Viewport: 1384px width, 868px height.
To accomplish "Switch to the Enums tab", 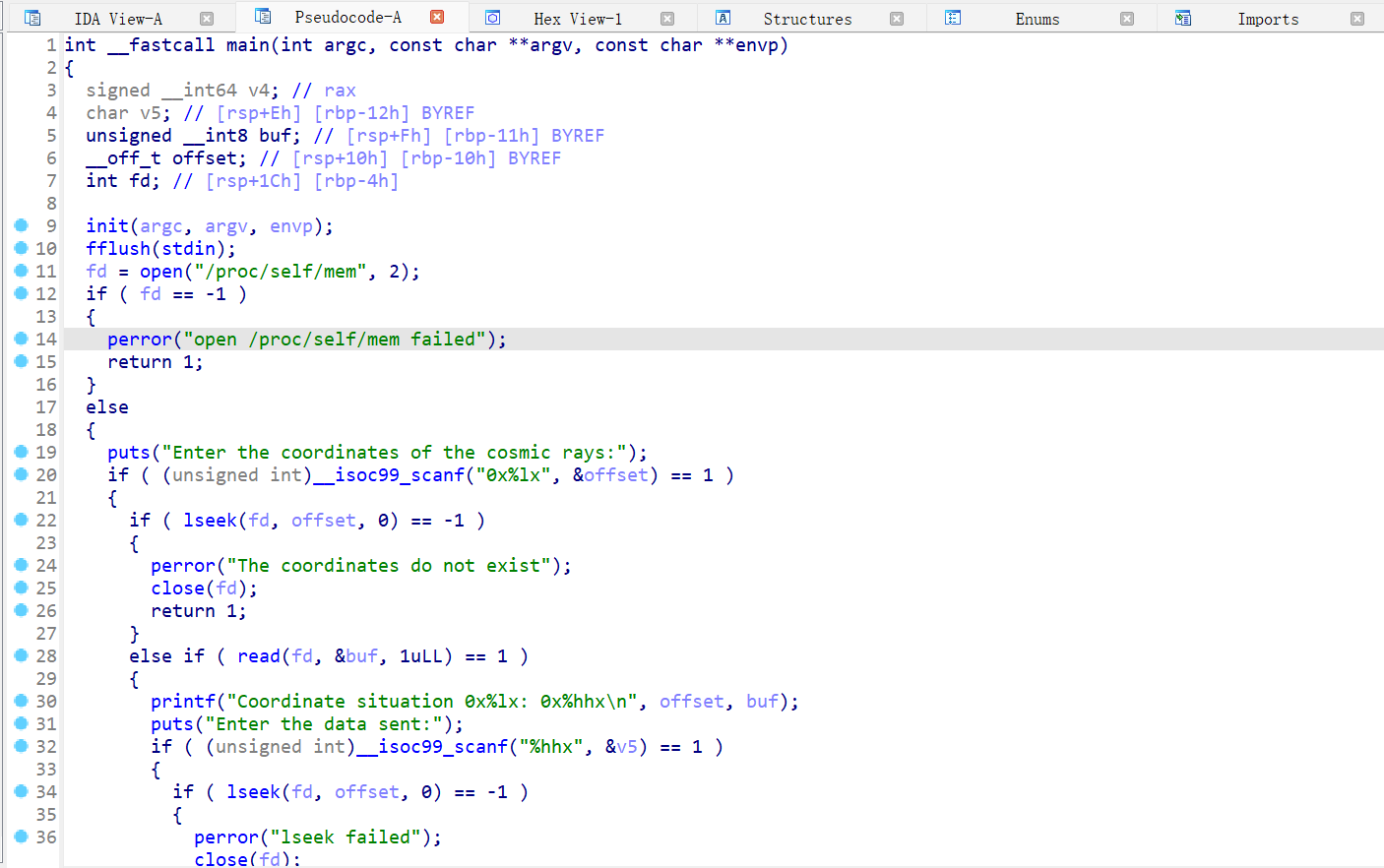I will (x=1038, y=19).
